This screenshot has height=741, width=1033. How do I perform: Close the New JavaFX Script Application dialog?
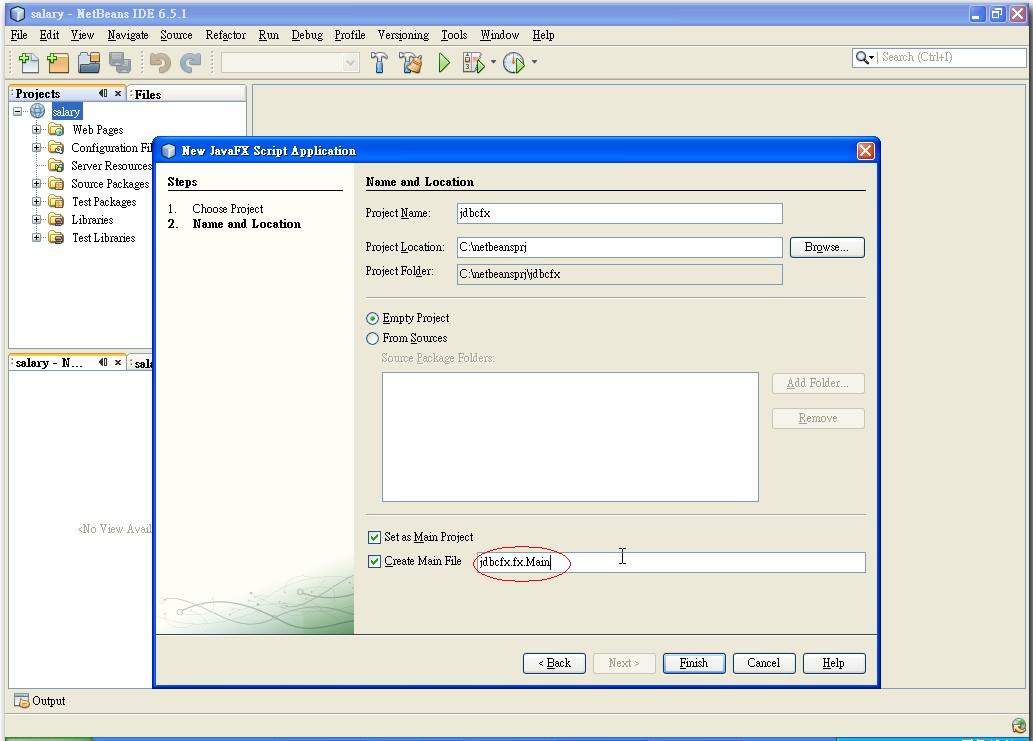coord(865,151)
